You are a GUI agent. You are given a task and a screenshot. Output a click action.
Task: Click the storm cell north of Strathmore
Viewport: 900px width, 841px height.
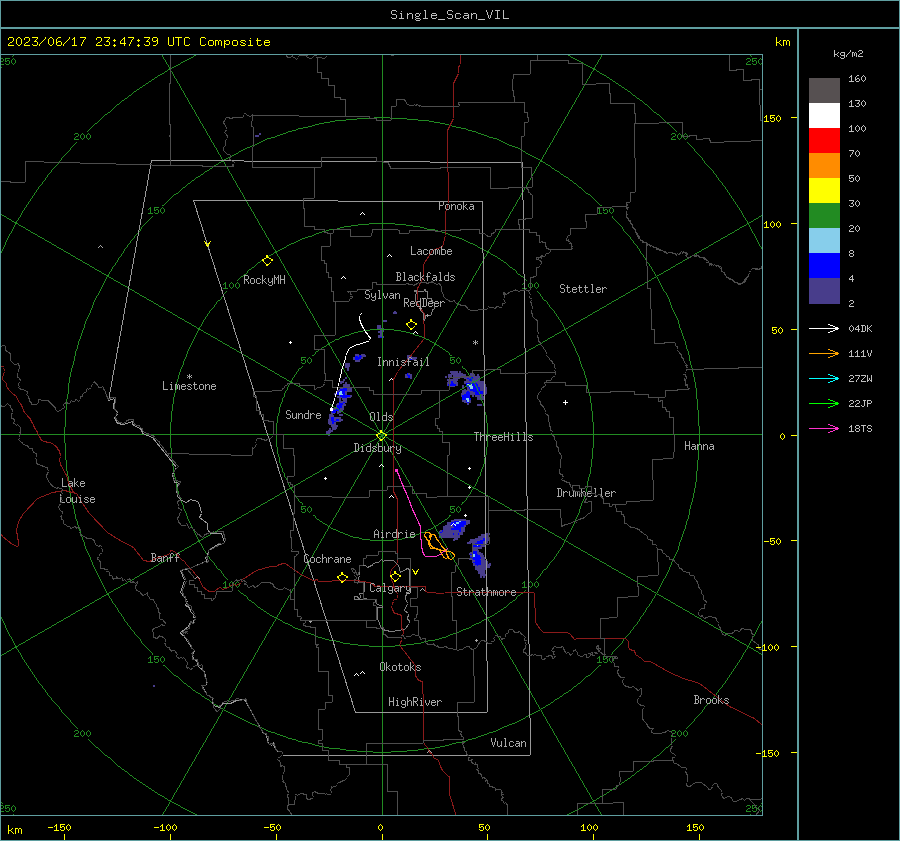click(479, 555)
